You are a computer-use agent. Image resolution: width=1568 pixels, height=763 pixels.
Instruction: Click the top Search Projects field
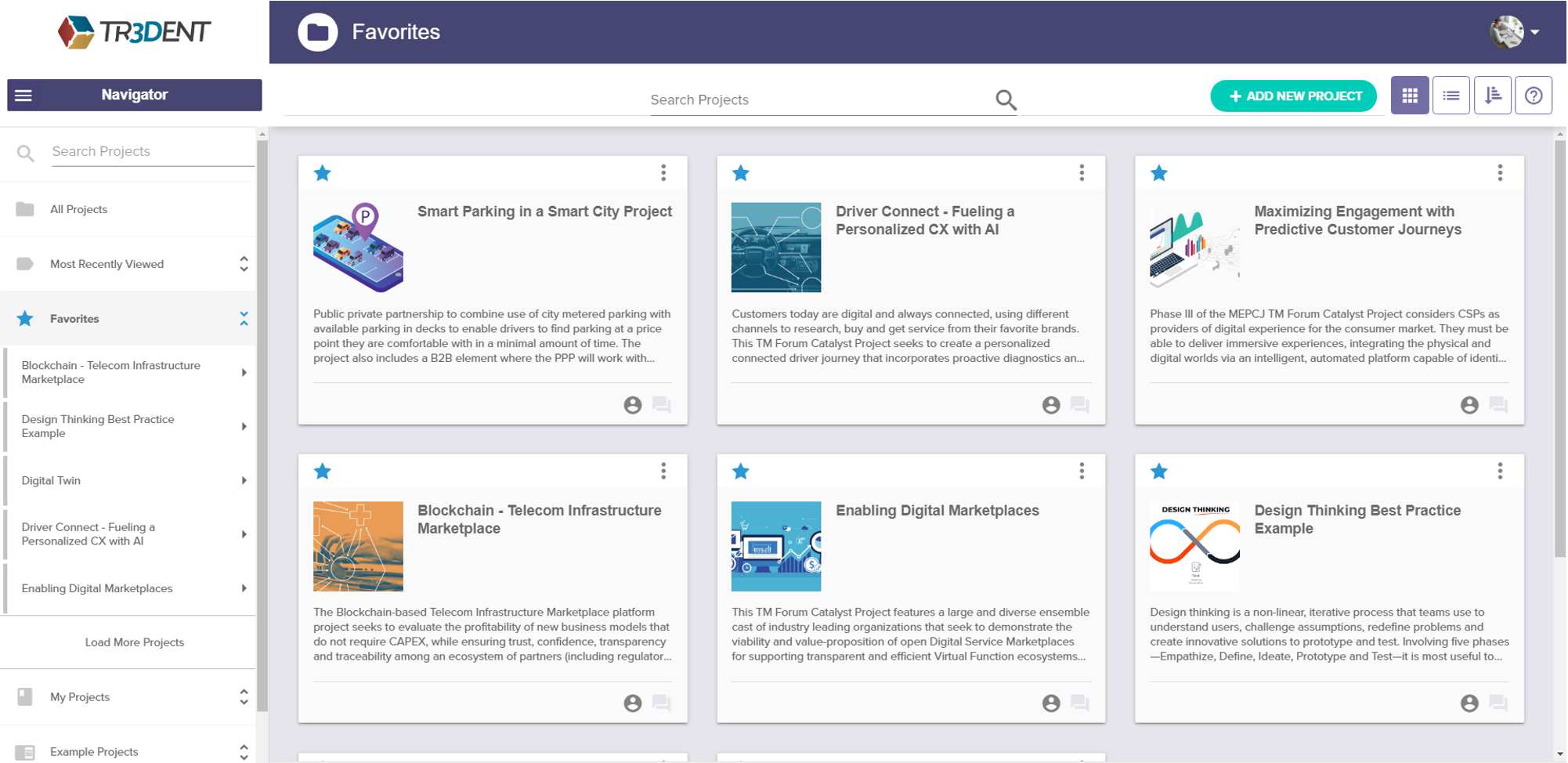coord(818,99)
